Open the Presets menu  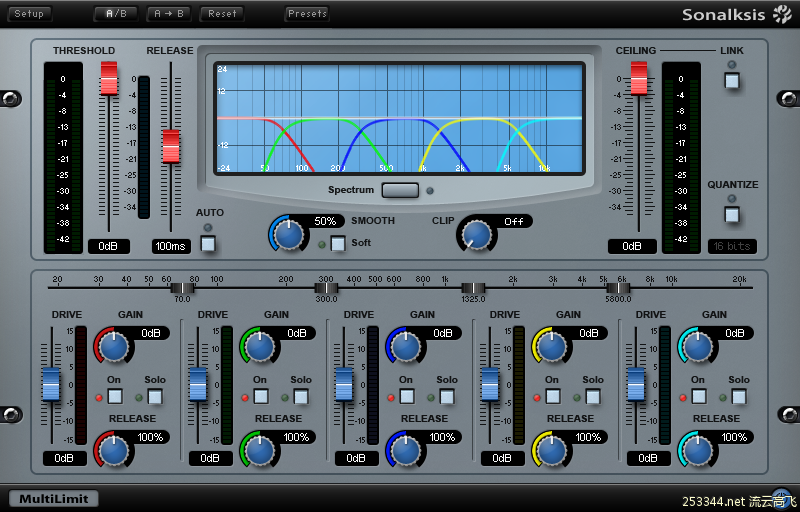307,14
